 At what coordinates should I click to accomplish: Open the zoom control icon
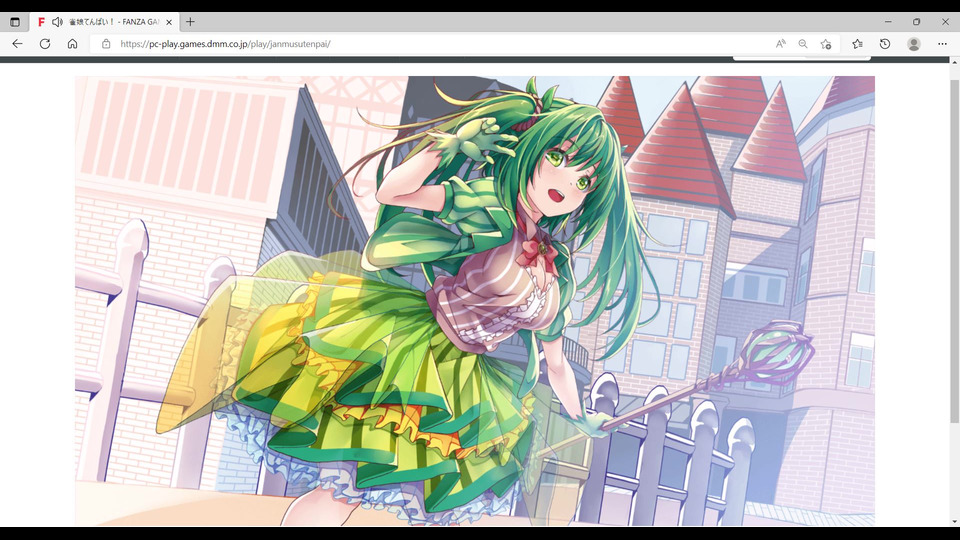(803, 44)
